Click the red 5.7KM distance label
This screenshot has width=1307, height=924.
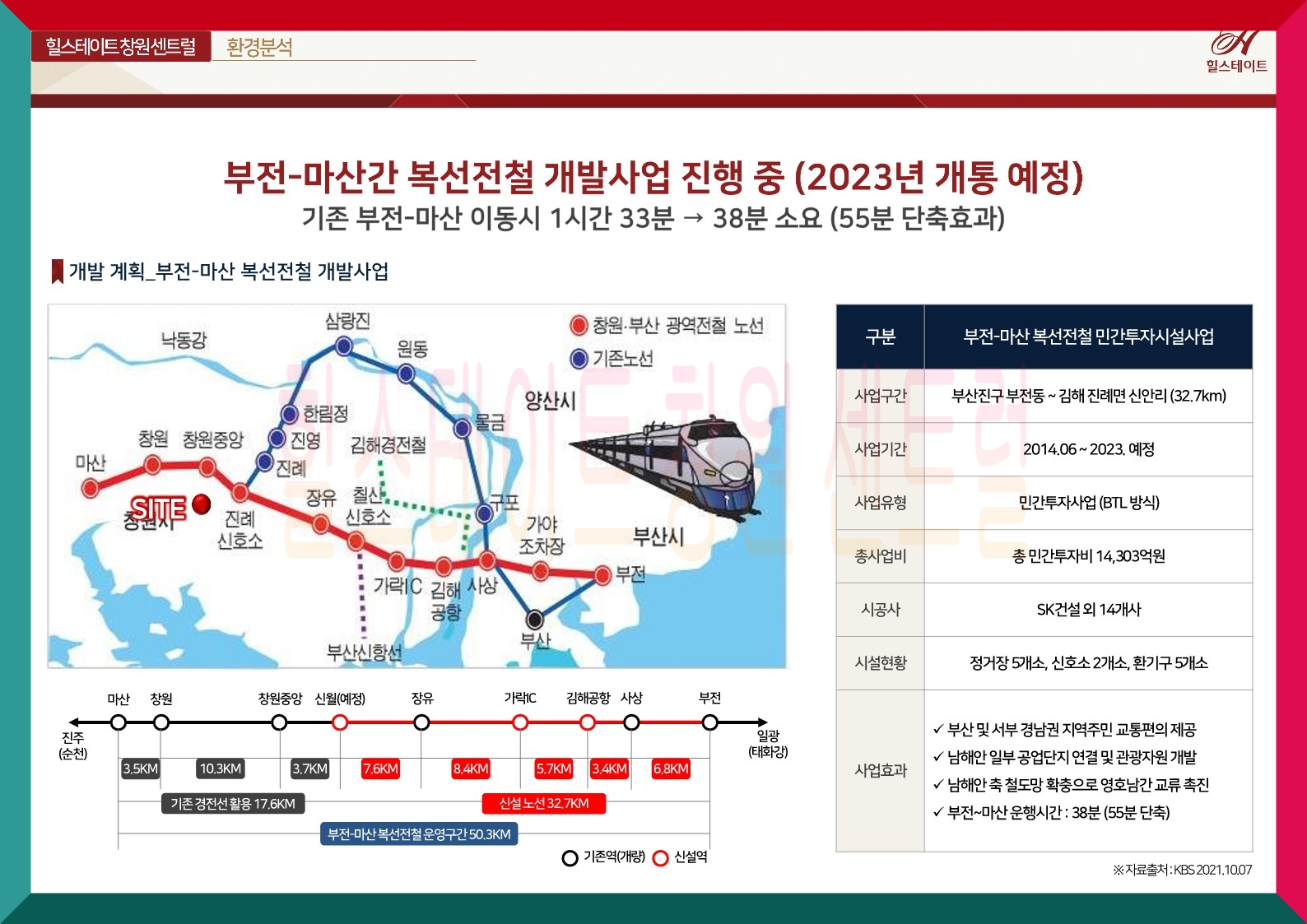[x=554, y=768]
